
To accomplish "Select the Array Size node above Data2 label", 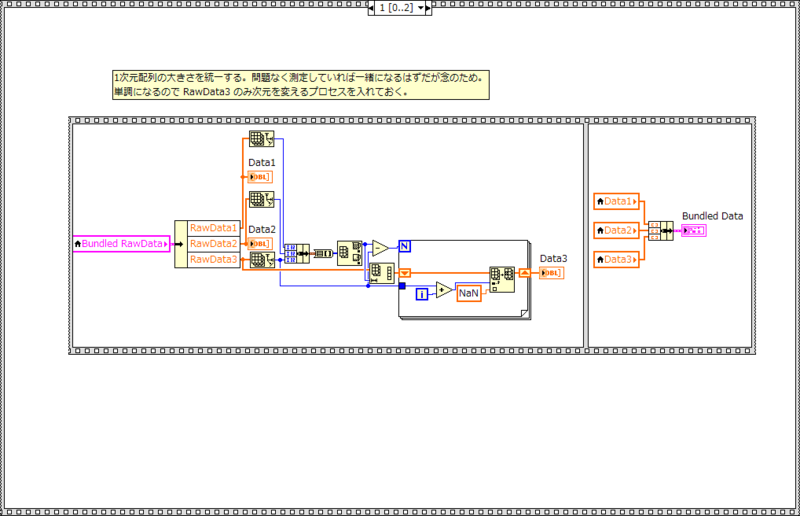I will point(261,199).
